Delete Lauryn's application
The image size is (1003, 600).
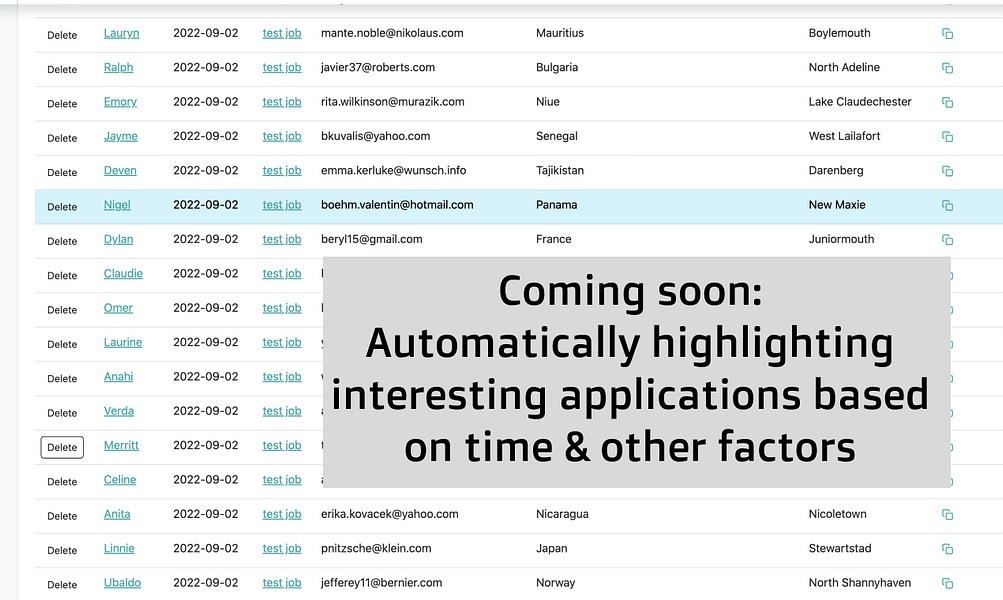click(62, 35)
